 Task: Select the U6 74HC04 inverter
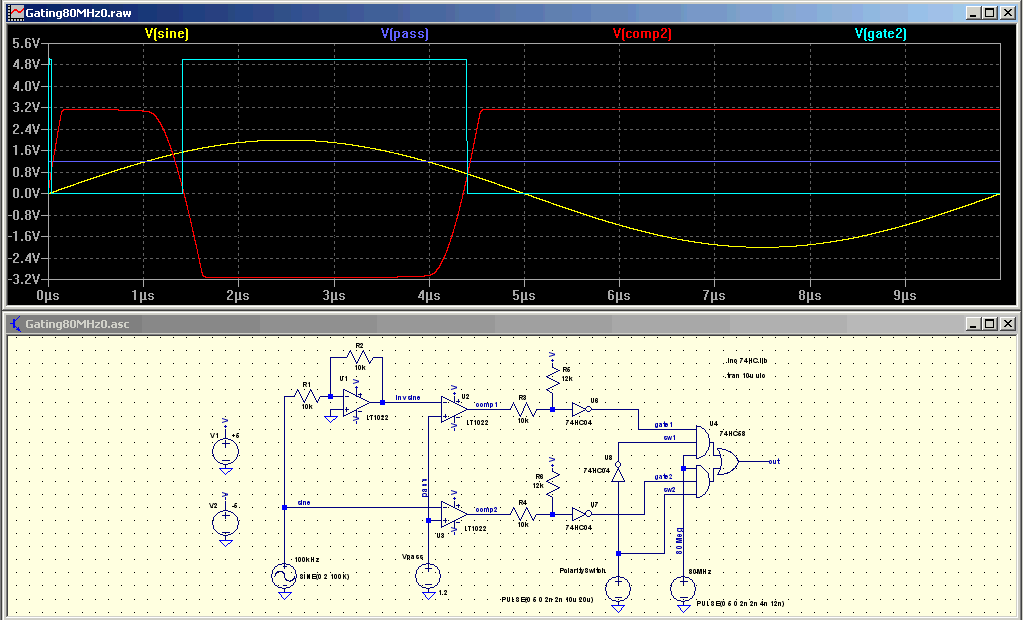[581, 409]
